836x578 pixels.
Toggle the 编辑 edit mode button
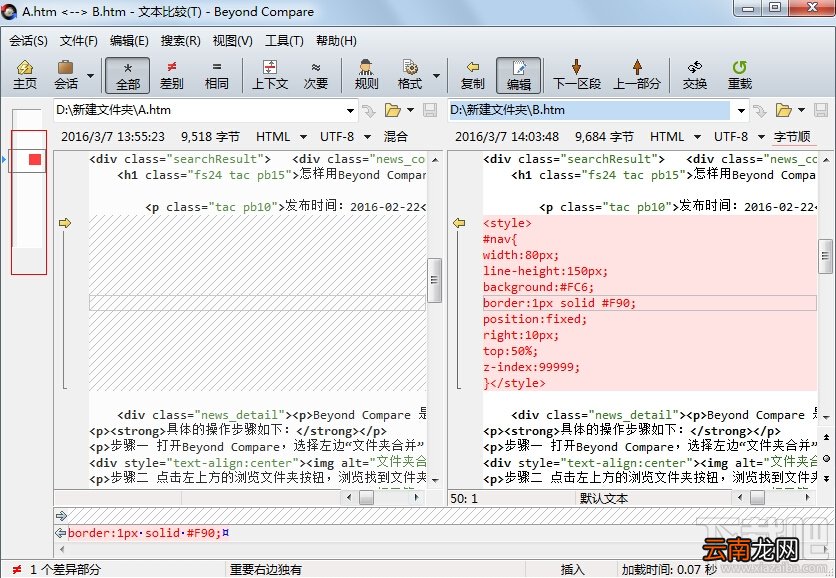519,75
